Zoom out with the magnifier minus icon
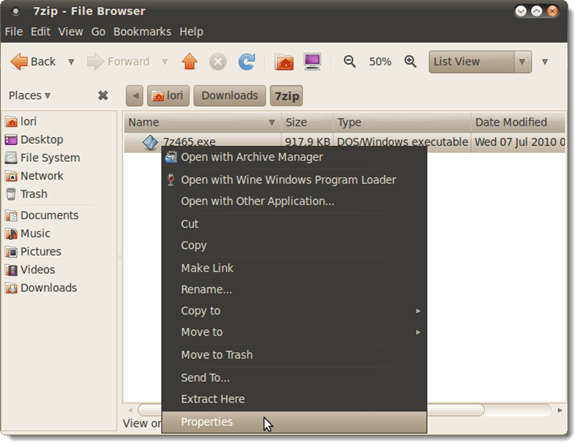This screenshot has width=580, height=447. tap(349, 61)
